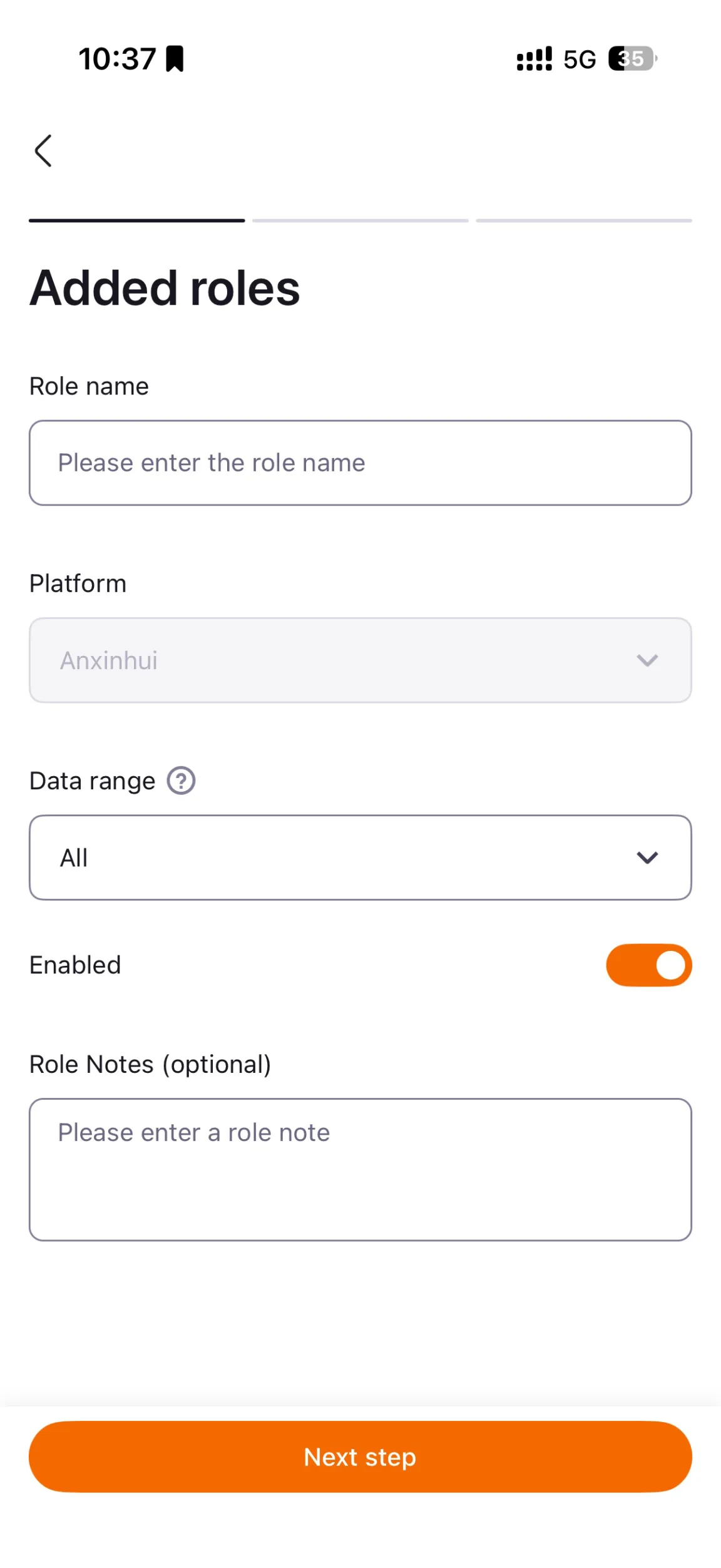Screen dimensions: 721x1568
Task: Tap the bookmark icon in status bar
Action: (175, 59)
